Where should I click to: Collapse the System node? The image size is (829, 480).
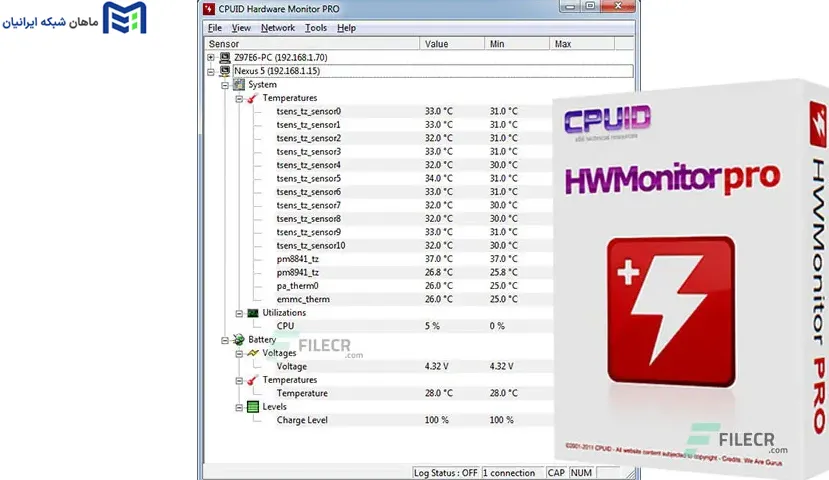coord(225,85)
